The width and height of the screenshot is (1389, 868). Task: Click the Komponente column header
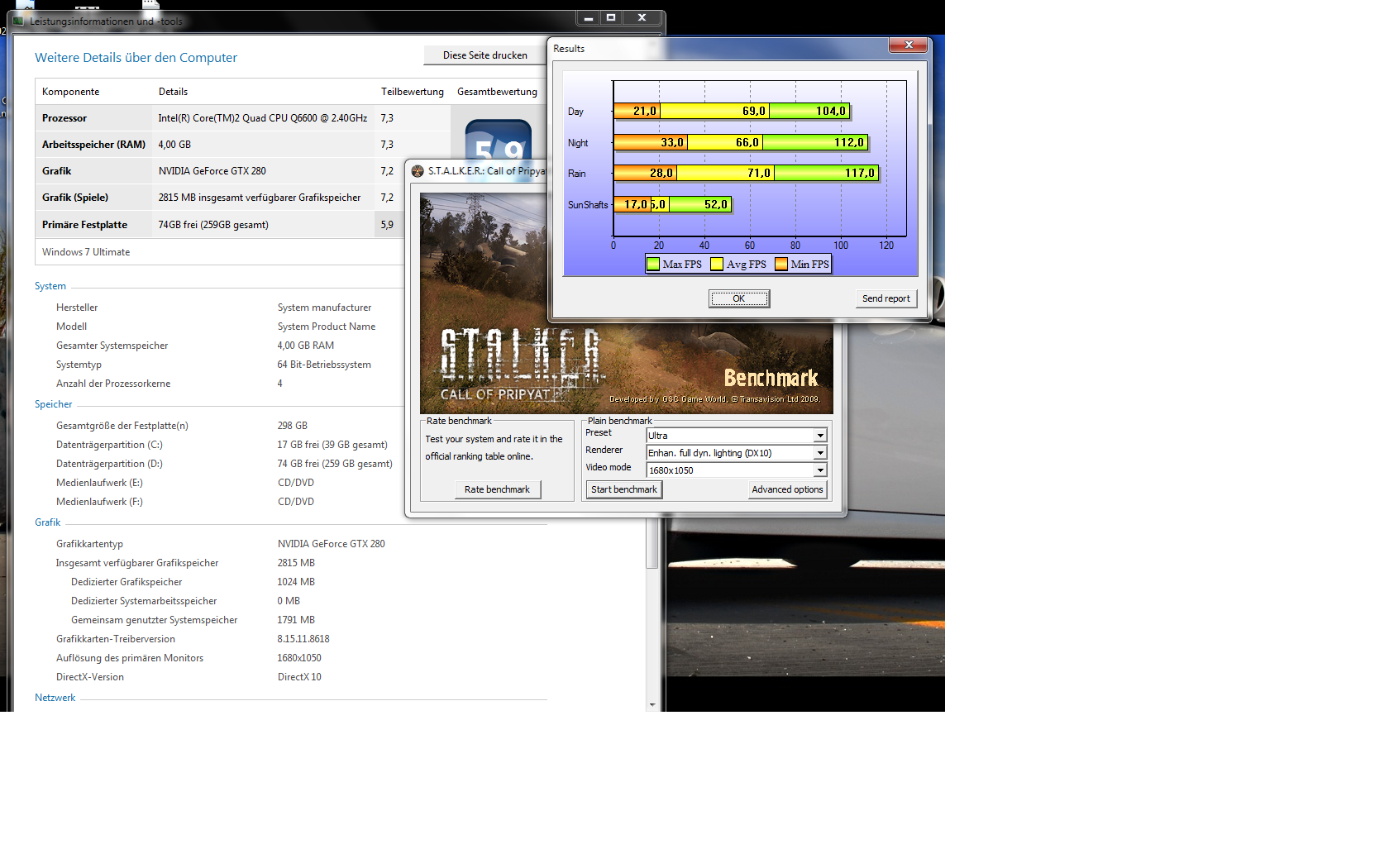point(70,92)
